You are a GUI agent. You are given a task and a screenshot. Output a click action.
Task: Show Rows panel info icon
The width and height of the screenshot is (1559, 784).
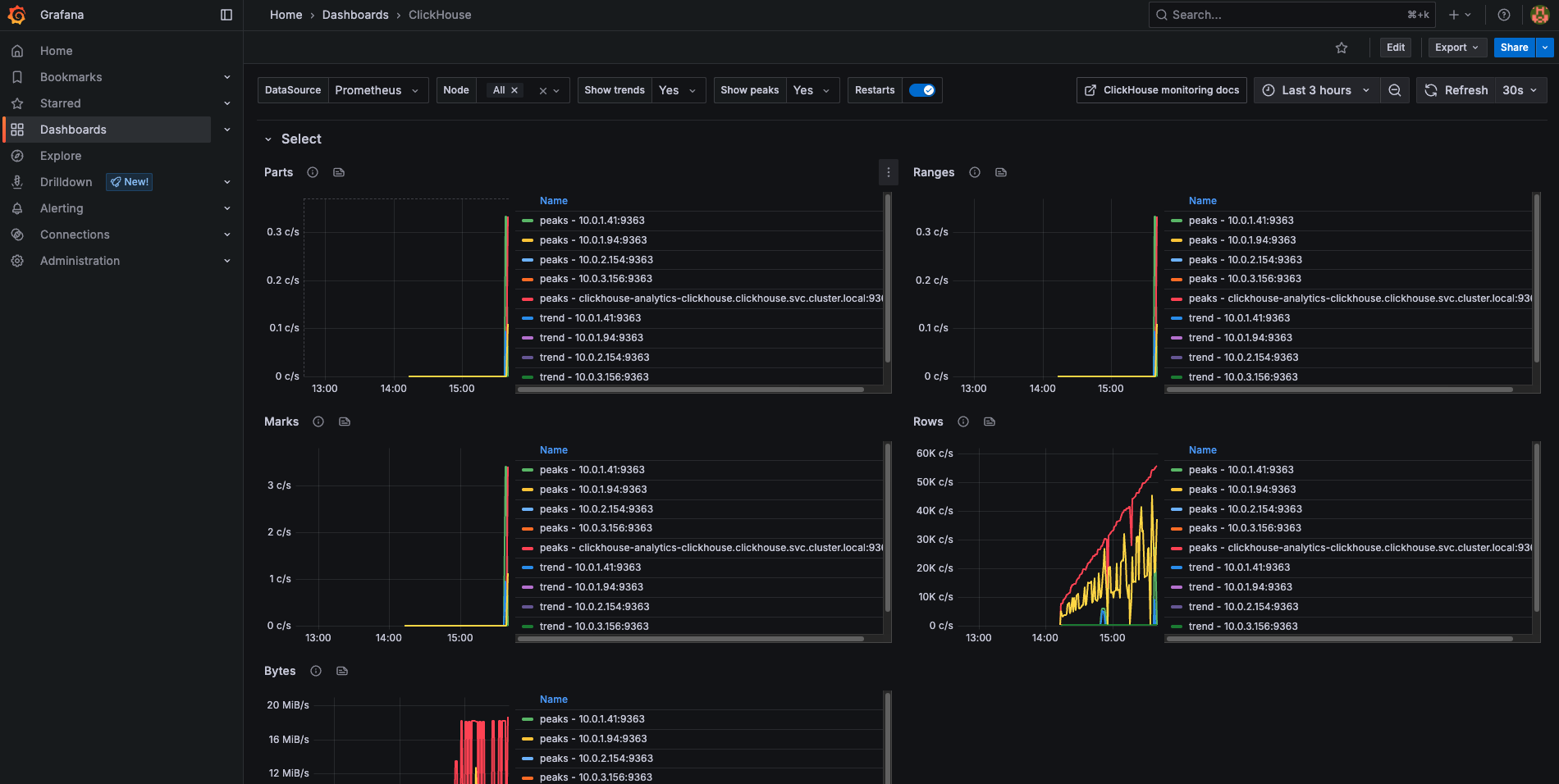point(963,422)
